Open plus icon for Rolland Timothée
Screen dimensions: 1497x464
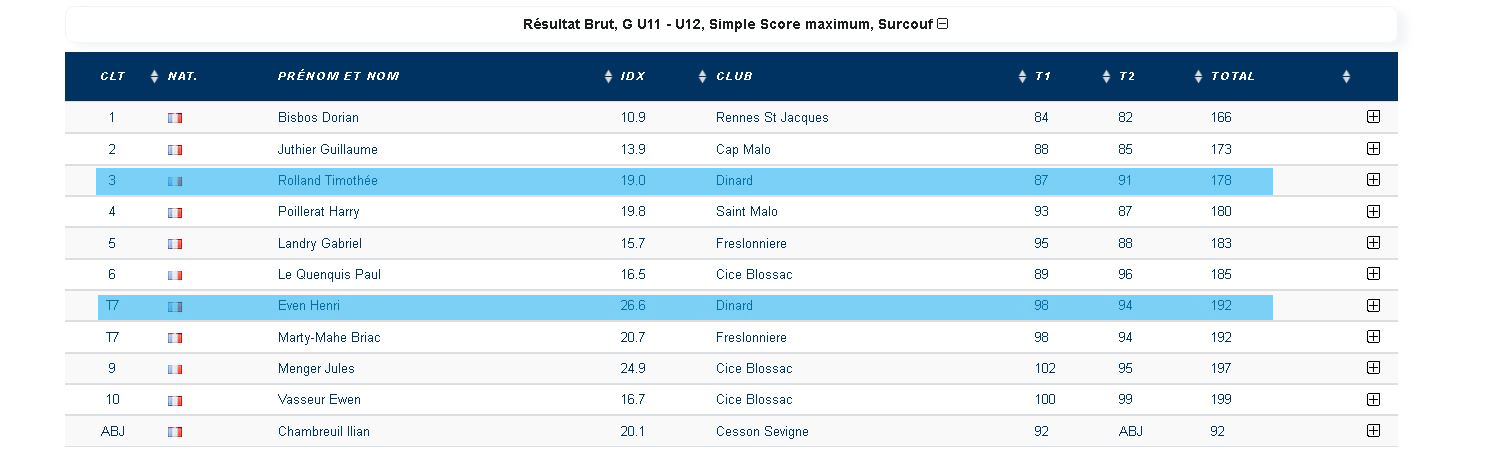click(1373, 180)
